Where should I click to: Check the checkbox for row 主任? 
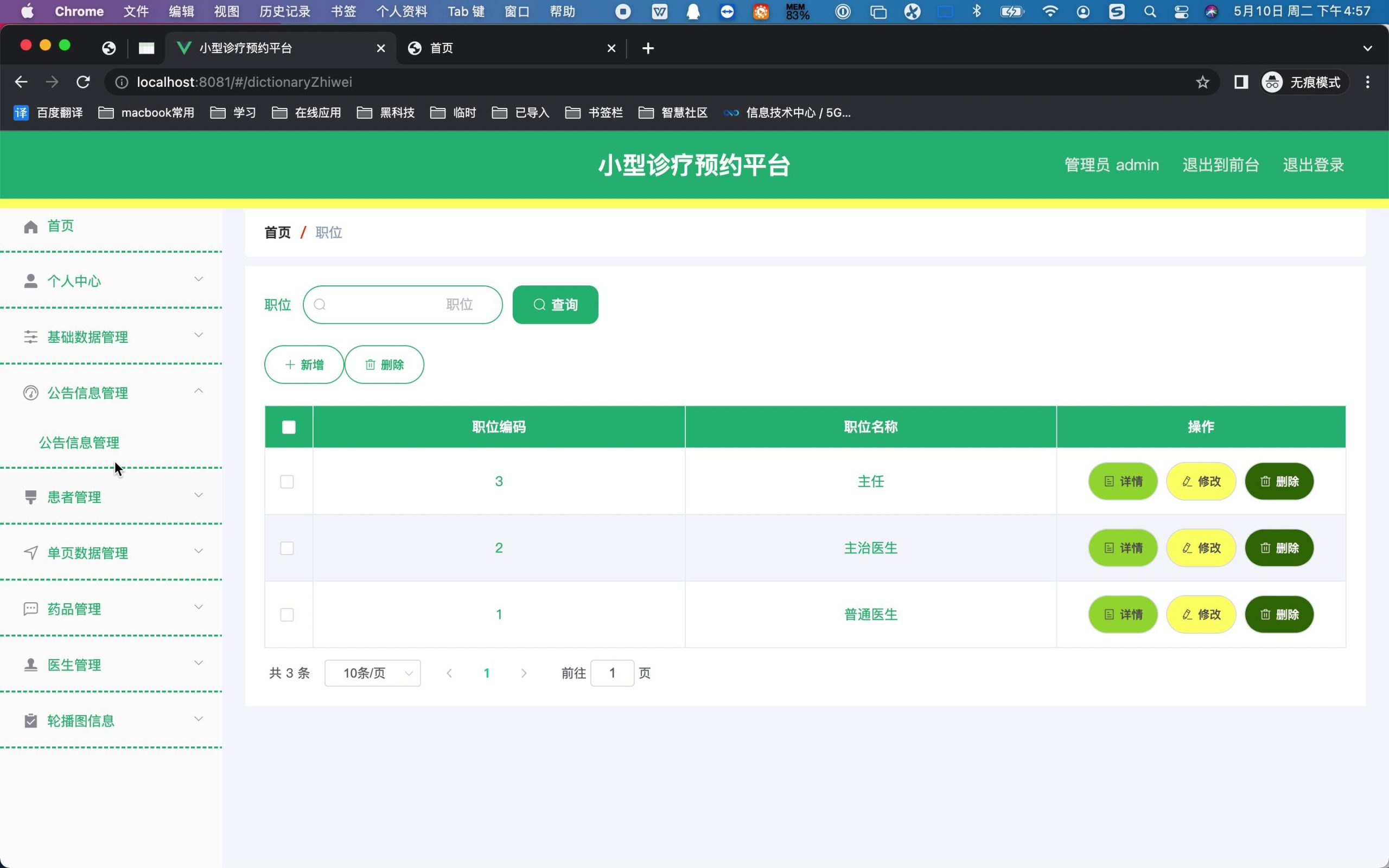(x=287, y=482)
